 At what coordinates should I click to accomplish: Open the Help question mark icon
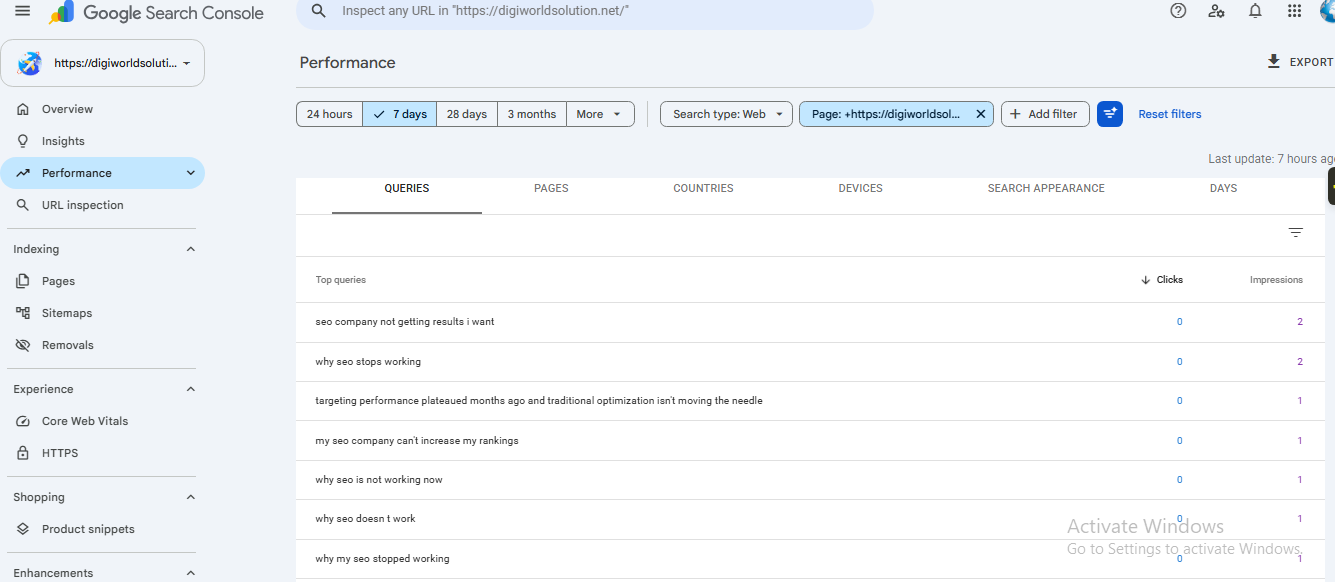(x=1178, y=11)
